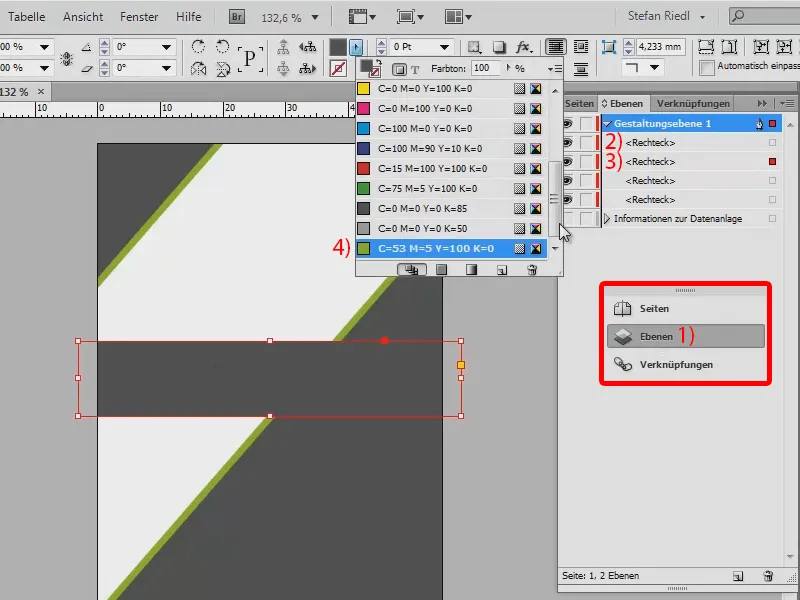Viewport: 800px width, 600px height.
Task: Click the constrain proportions chain icon
Action: coord(66,58)
